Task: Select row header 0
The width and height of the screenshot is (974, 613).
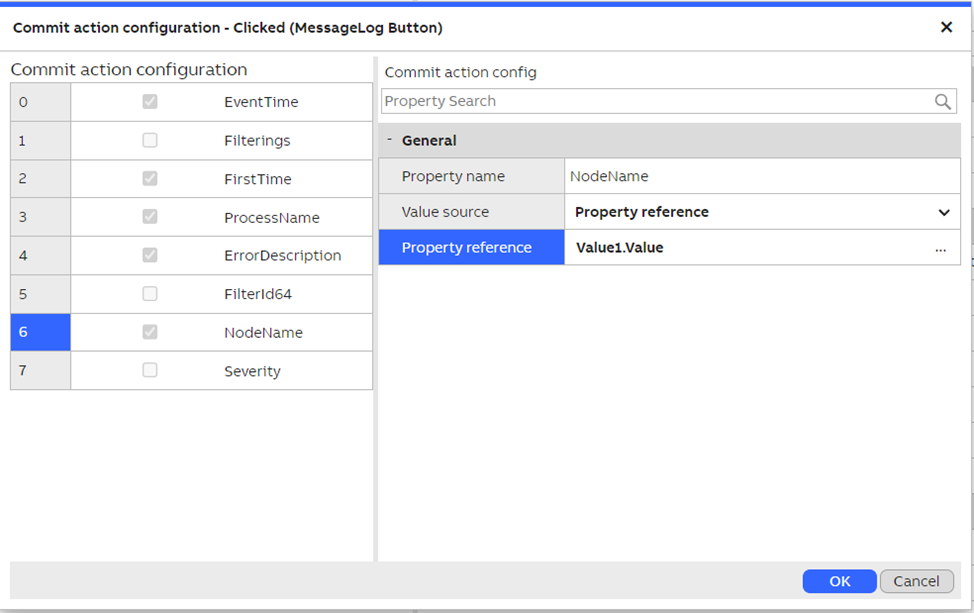Action: [40, 102]
